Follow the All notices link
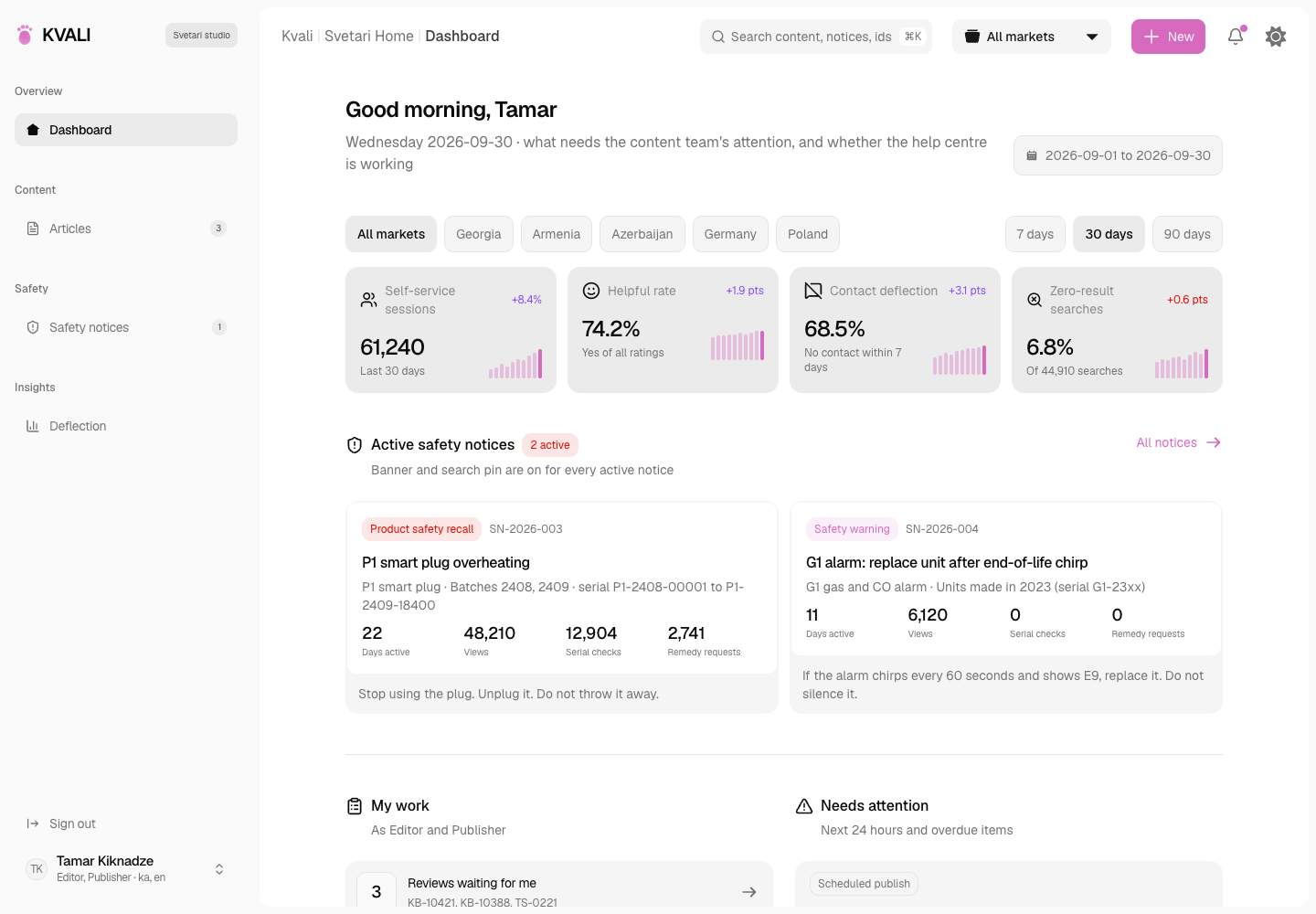The image size is (1316, 914). point(1178,442)
